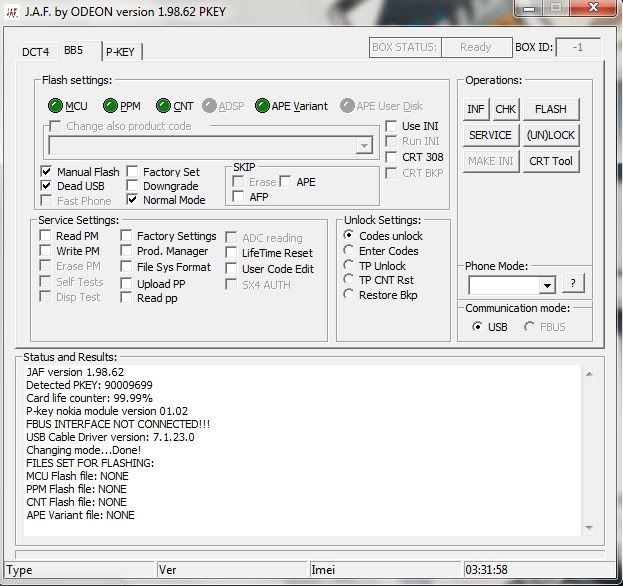Check the Read PM option

[45, 236]
